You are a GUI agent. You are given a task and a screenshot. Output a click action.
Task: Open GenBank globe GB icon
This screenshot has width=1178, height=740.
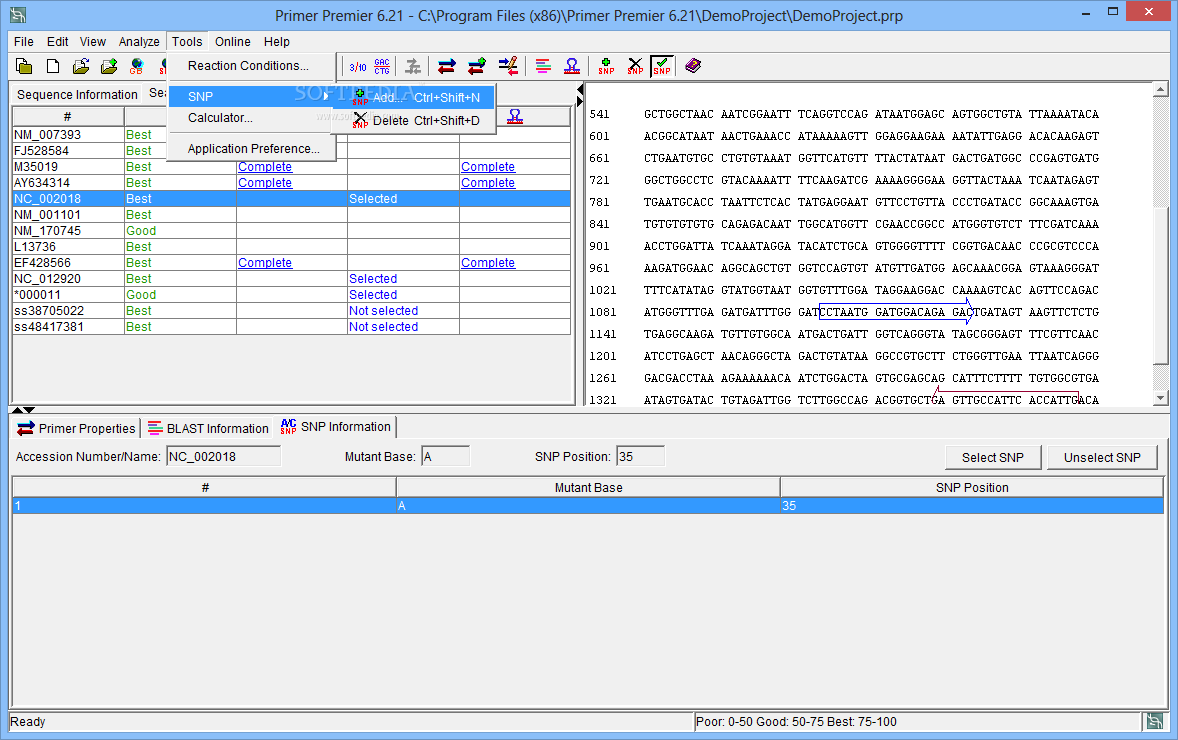[137, 67]
